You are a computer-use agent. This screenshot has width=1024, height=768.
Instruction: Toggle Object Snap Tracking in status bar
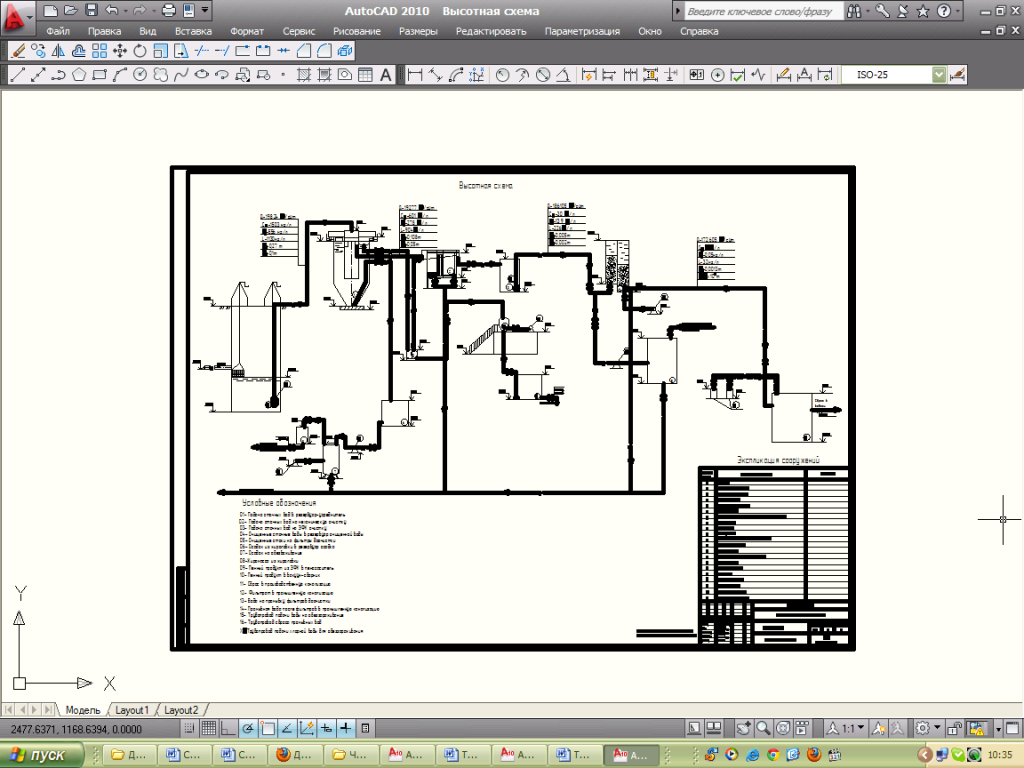(x=287, y=728)
